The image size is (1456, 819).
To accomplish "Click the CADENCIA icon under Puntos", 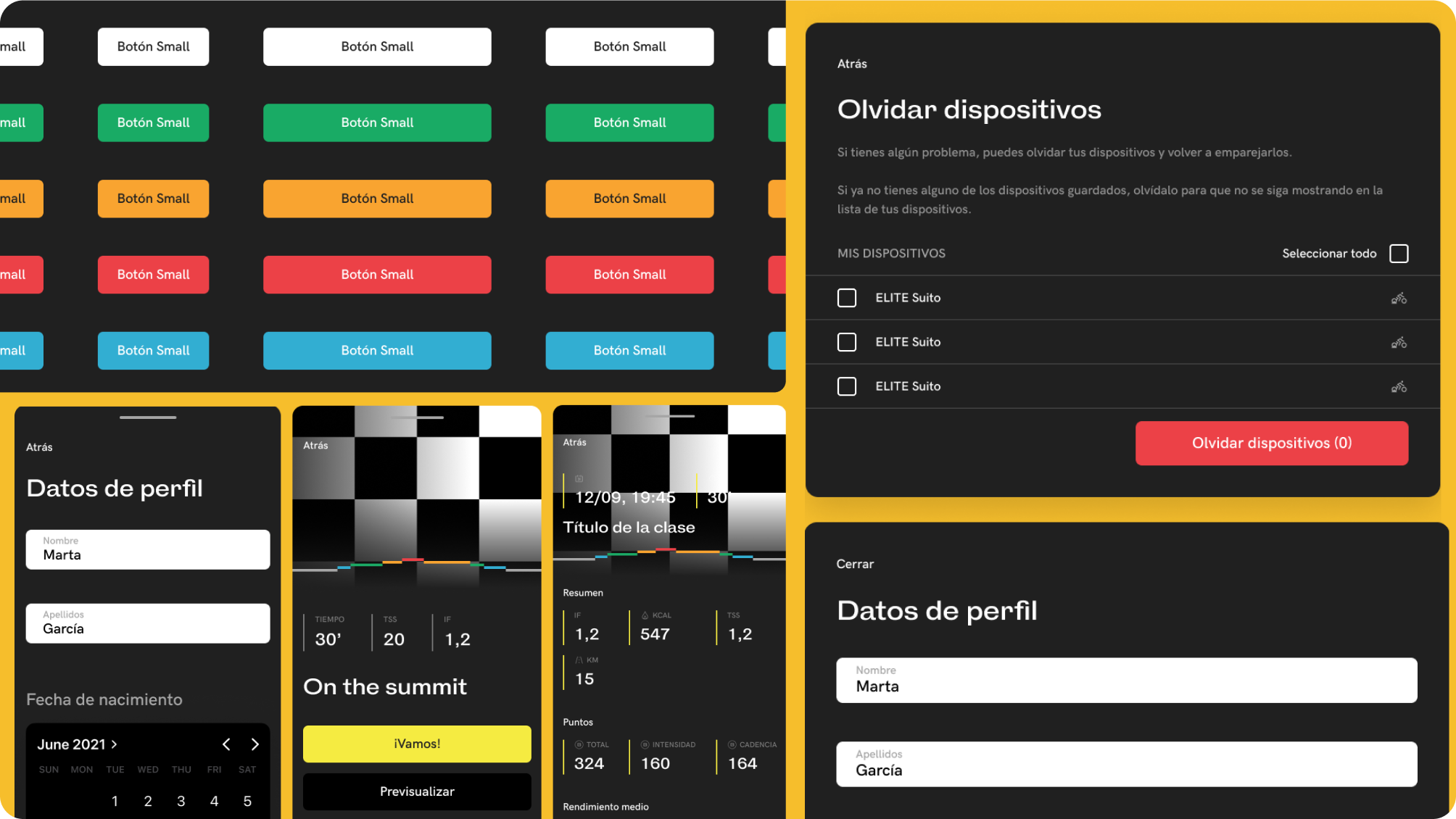I will (x=732, y=744).
